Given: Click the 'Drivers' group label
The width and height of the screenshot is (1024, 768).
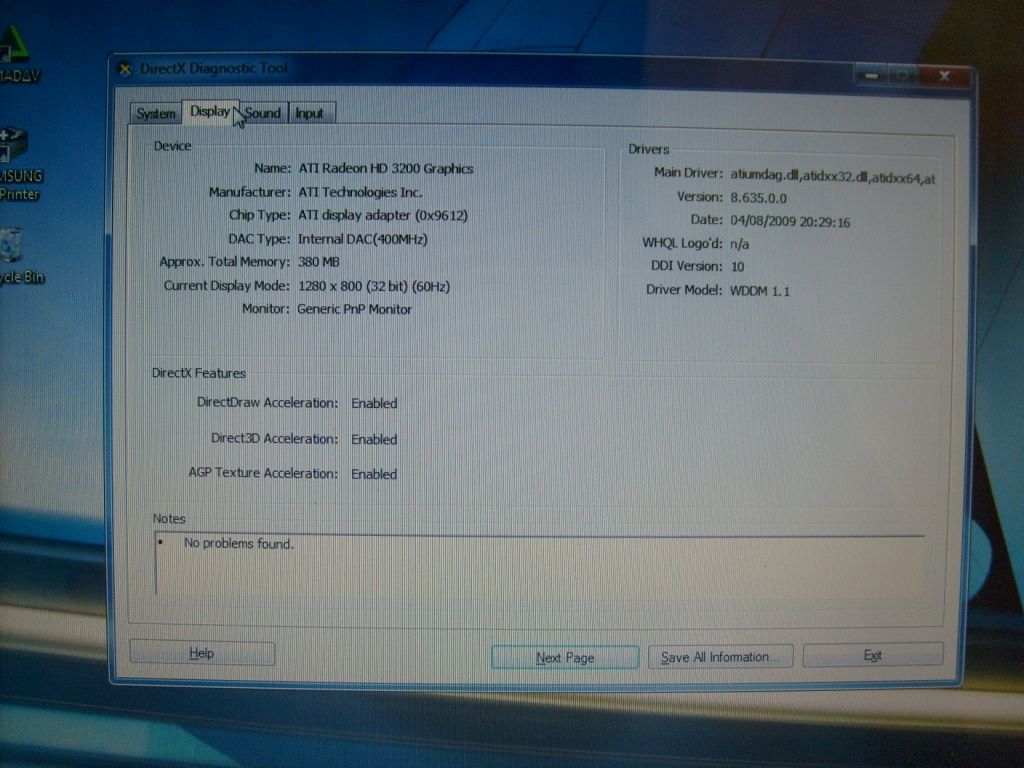Looking at the screenshot, I should [x=648, y=149].
